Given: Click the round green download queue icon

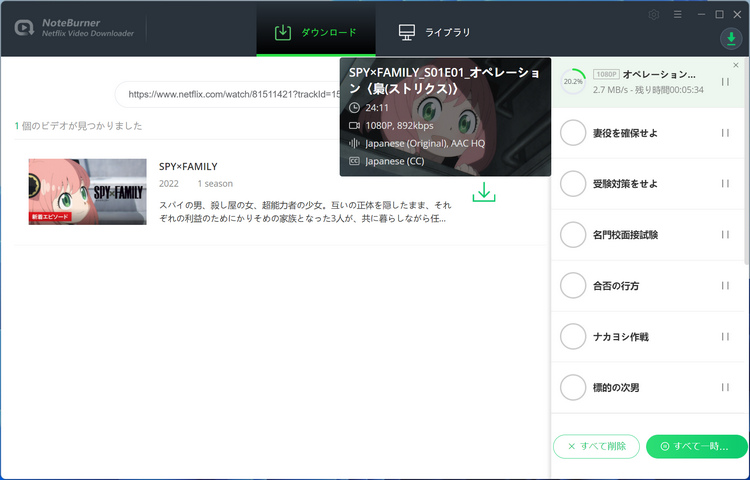Looking at the screenshot, I should tap(731, 38).
